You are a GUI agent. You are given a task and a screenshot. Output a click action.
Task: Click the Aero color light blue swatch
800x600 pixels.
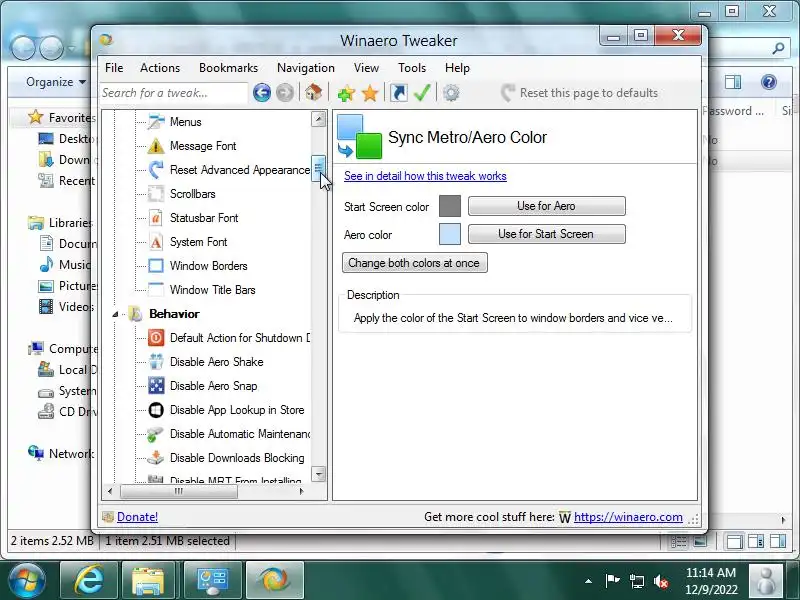(449, 234)
